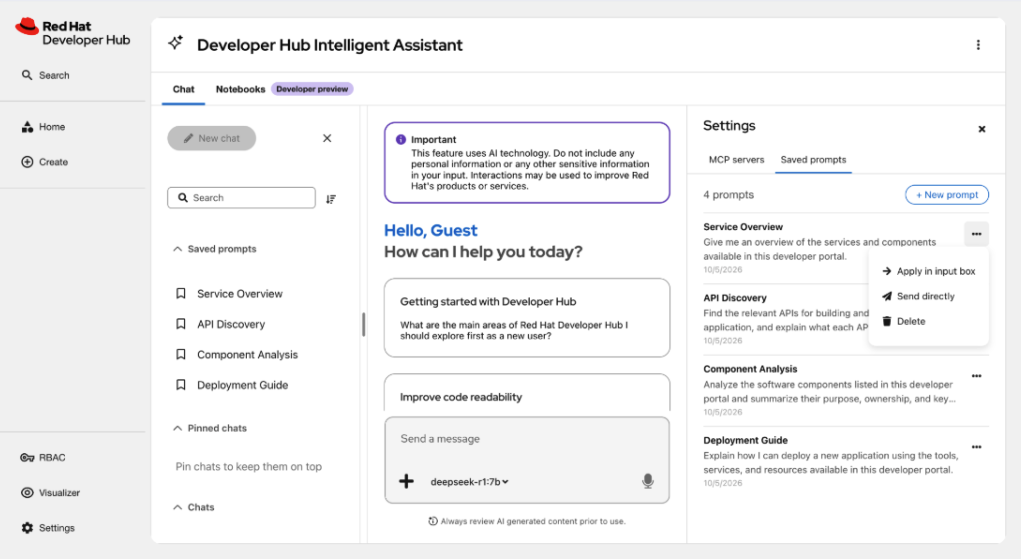Open the Visualizer from sidebar
The image size is (1021, 559).
[51, 493]
